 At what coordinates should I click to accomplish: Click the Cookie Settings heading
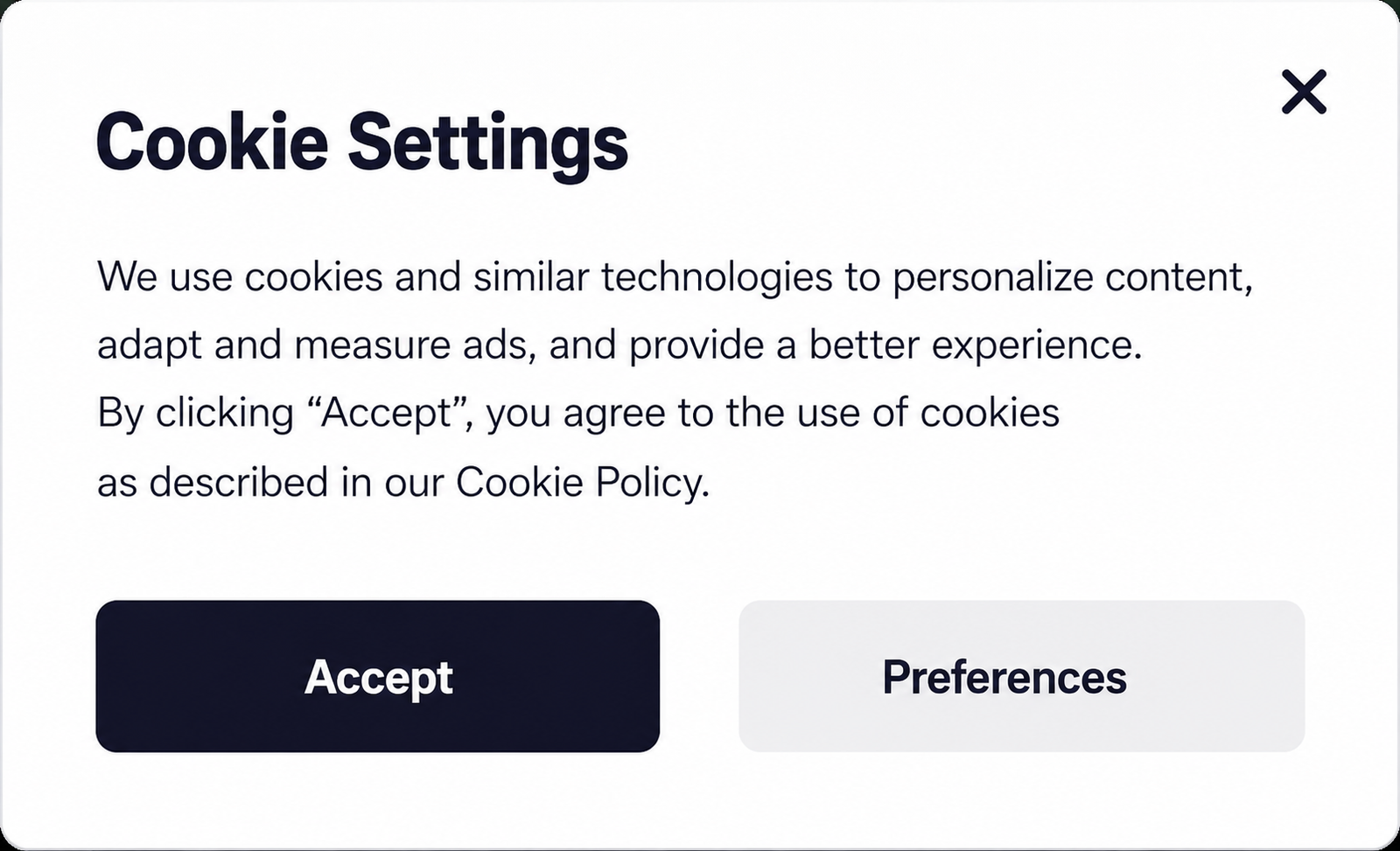click(x=362, y=143)
